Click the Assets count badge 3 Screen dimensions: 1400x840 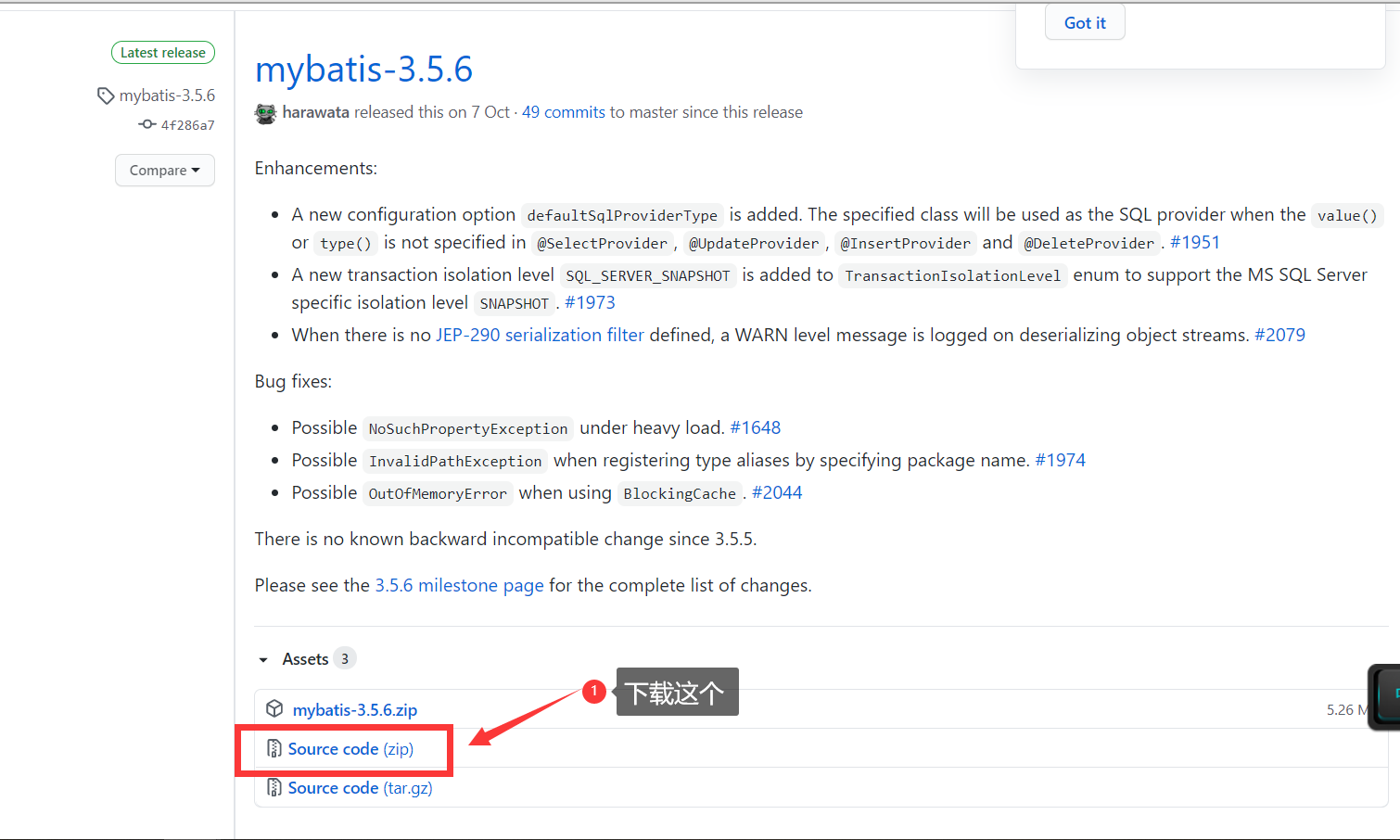tap(345, 658)
